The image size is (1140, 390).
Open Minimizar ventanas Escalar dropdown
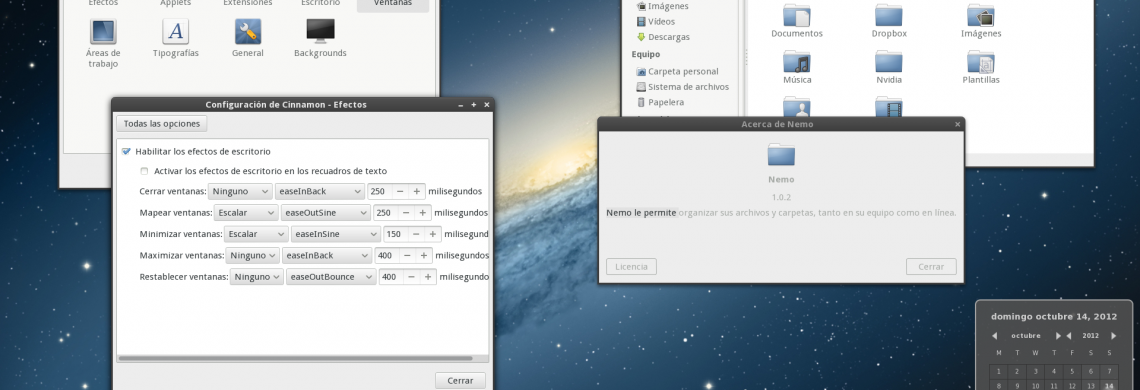coord(256,234)
